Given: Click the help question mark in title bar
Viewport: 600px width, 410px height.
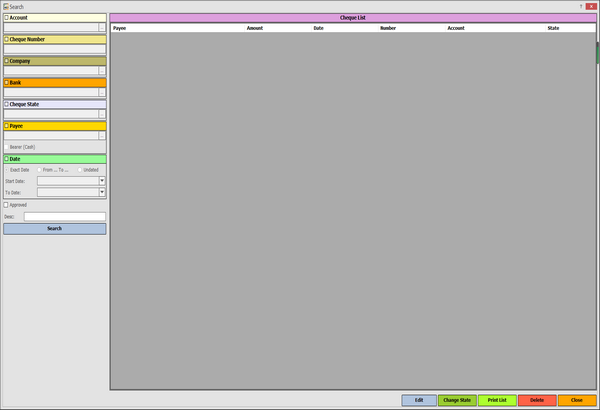Looking at the screenshot, I should (581, 6).
